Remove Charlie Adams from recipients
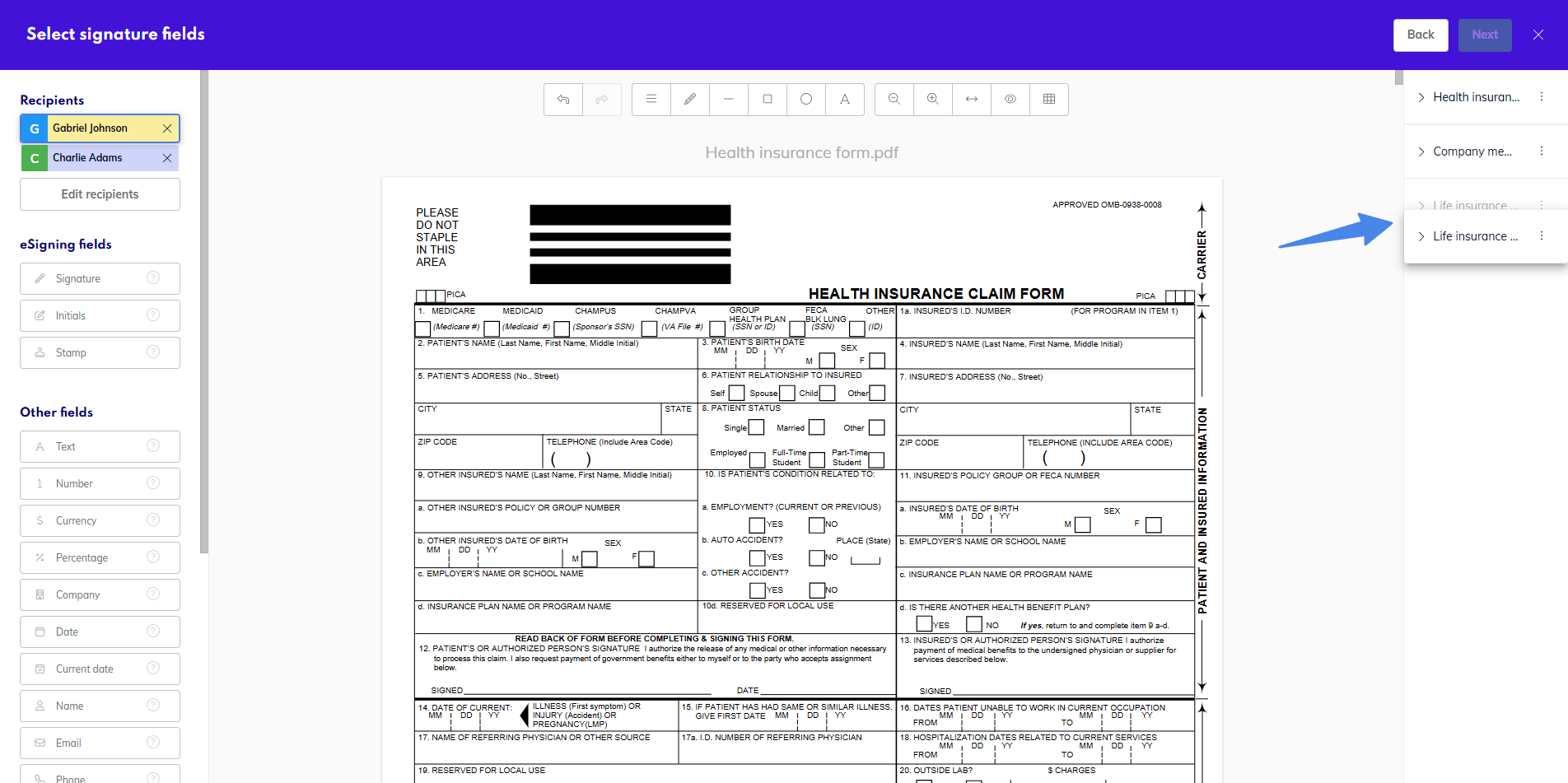Viewport: 1568px width, 783px height. point(167,158)
